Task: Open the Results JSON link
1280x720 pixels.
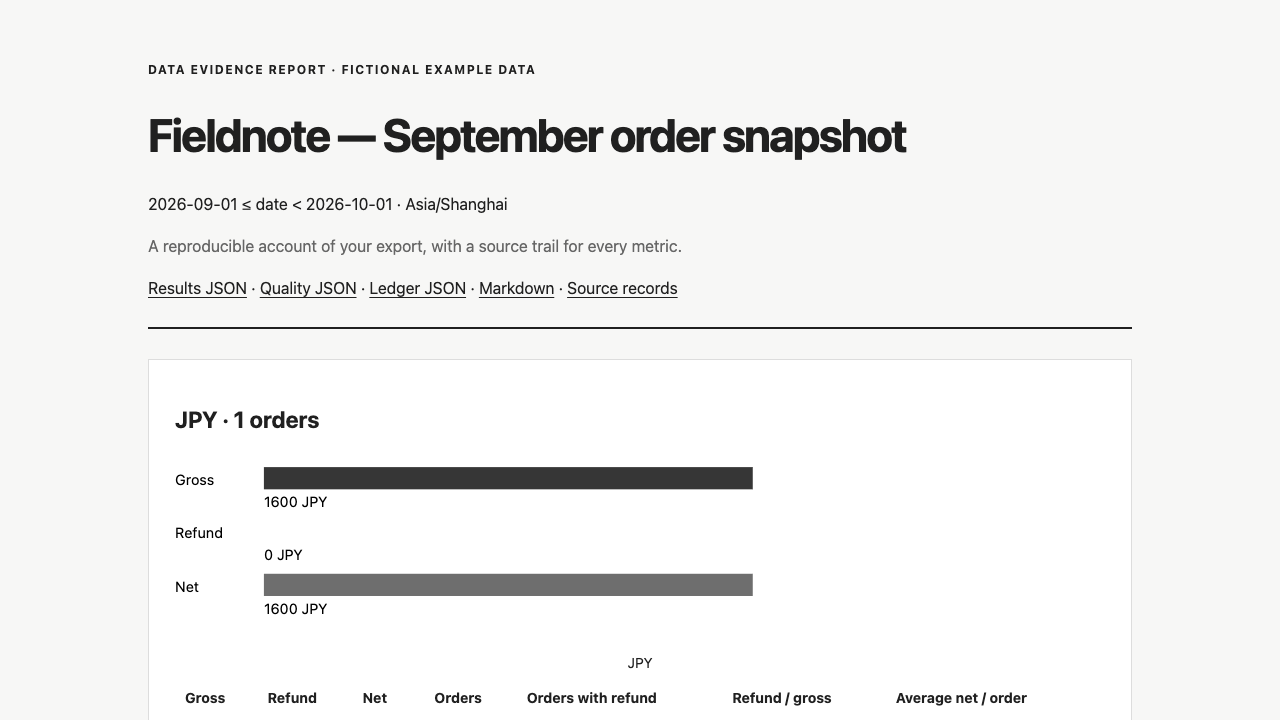Action: (197, 288)
